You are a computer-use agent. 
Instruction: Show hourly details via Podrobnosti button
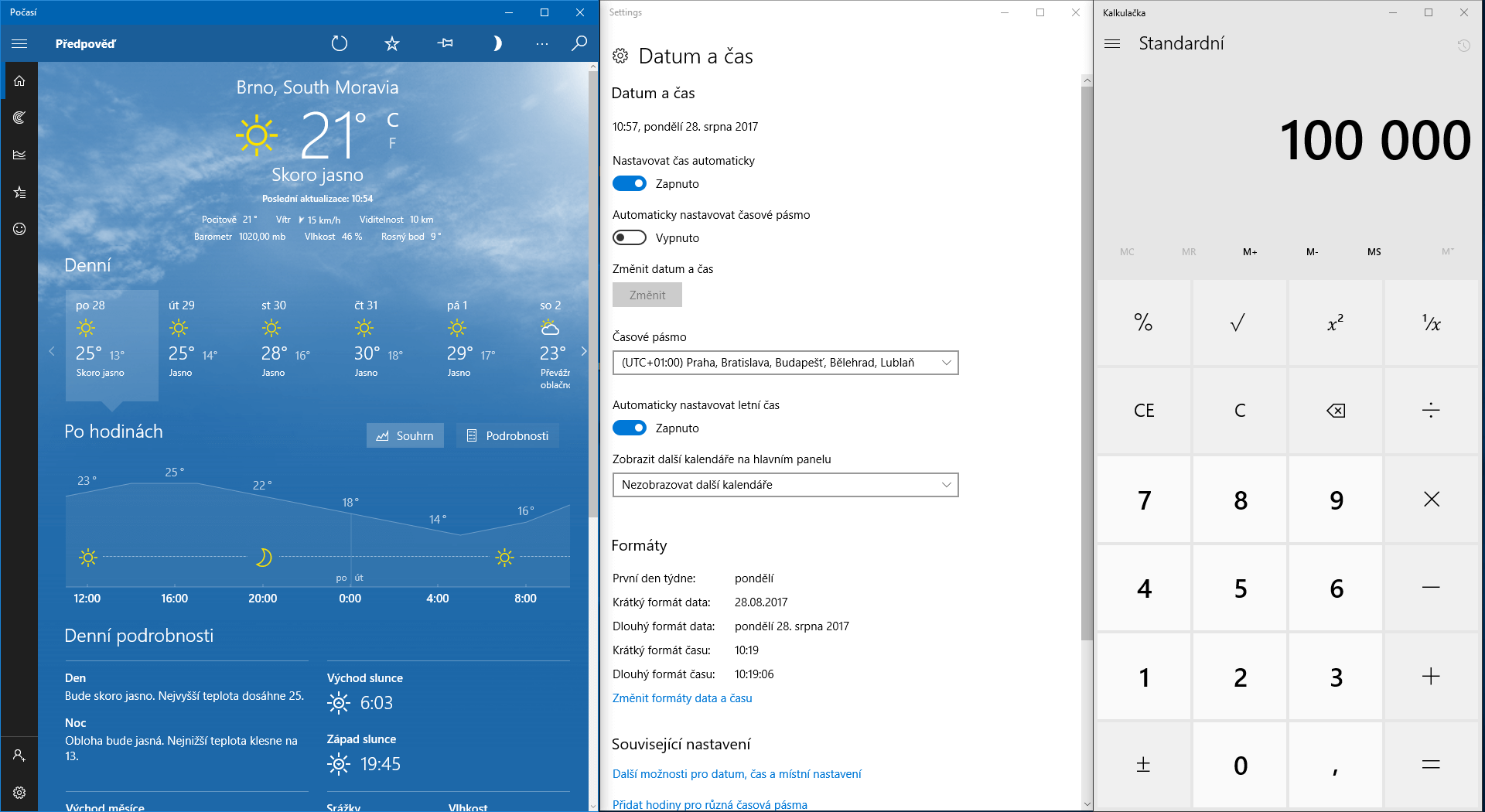(507, 435)
